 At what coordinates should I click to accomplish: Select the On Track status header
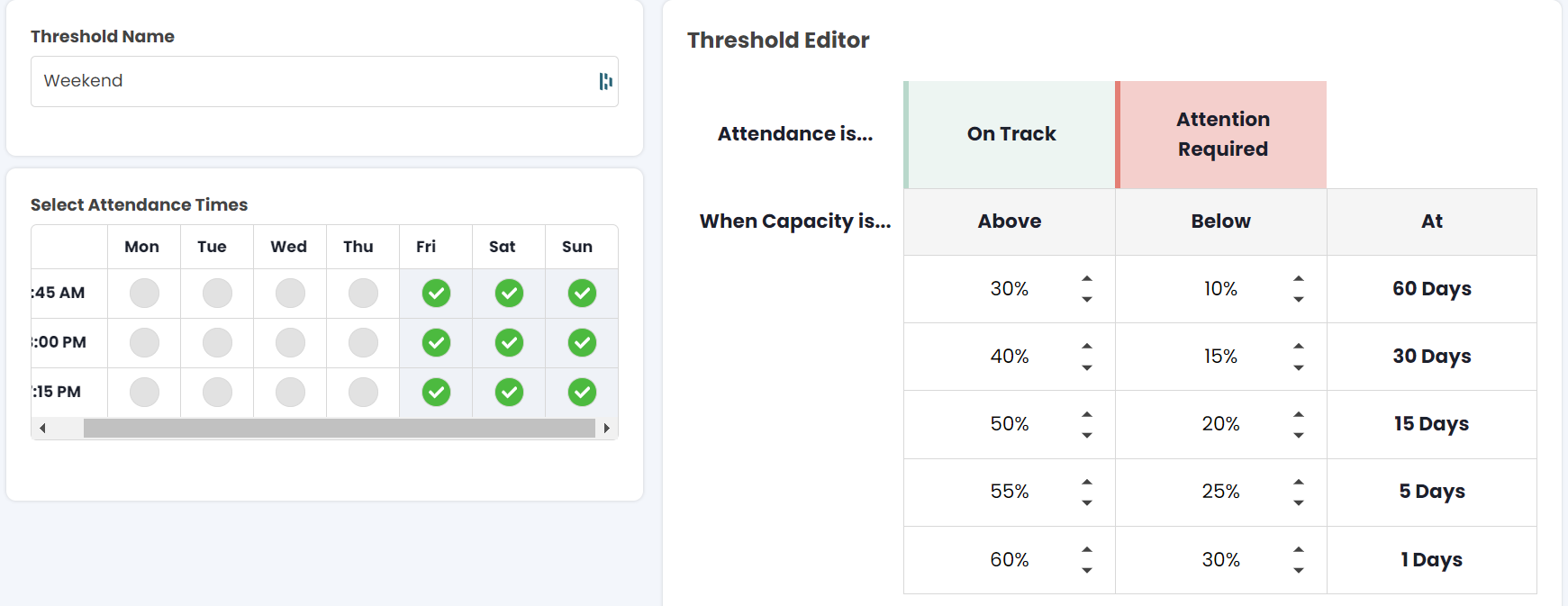(1011, 134)
